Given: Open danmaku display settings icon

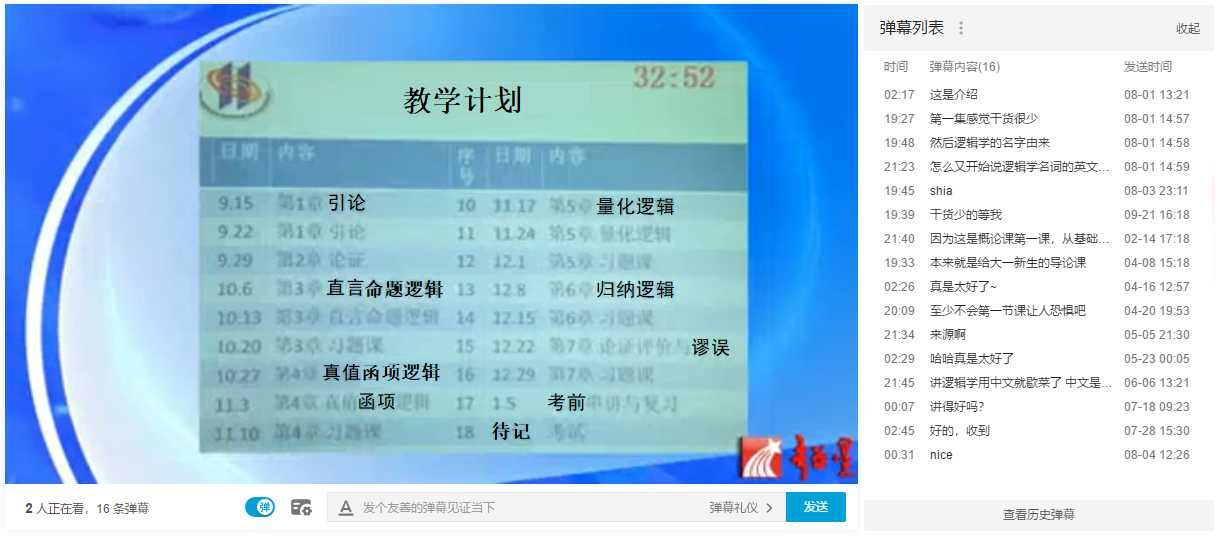Looking at the screenshot, I should [301, 507].
